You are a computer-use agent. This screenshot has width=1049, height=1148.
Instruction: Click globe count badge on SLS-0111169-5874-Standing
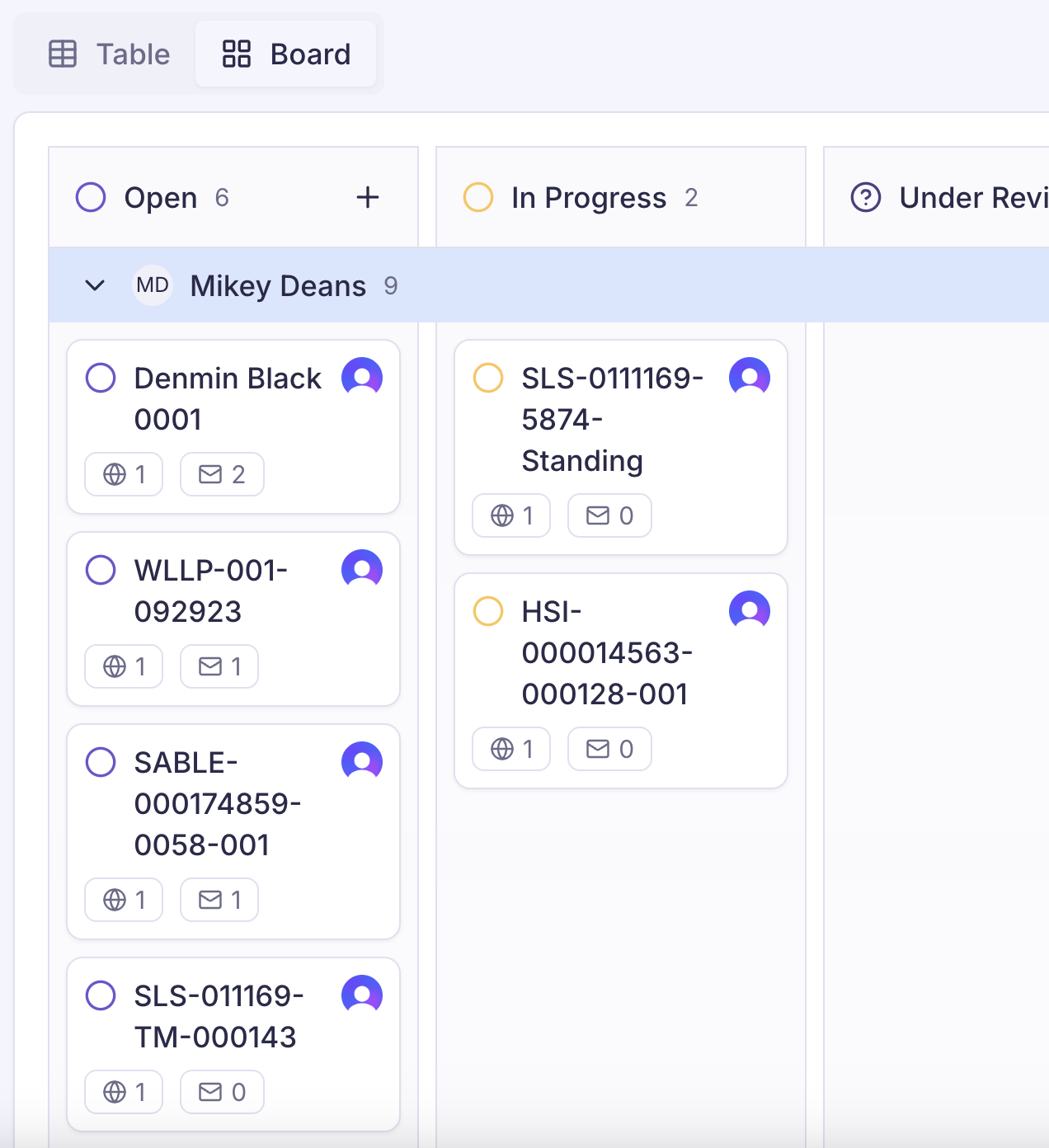point(511,515)
